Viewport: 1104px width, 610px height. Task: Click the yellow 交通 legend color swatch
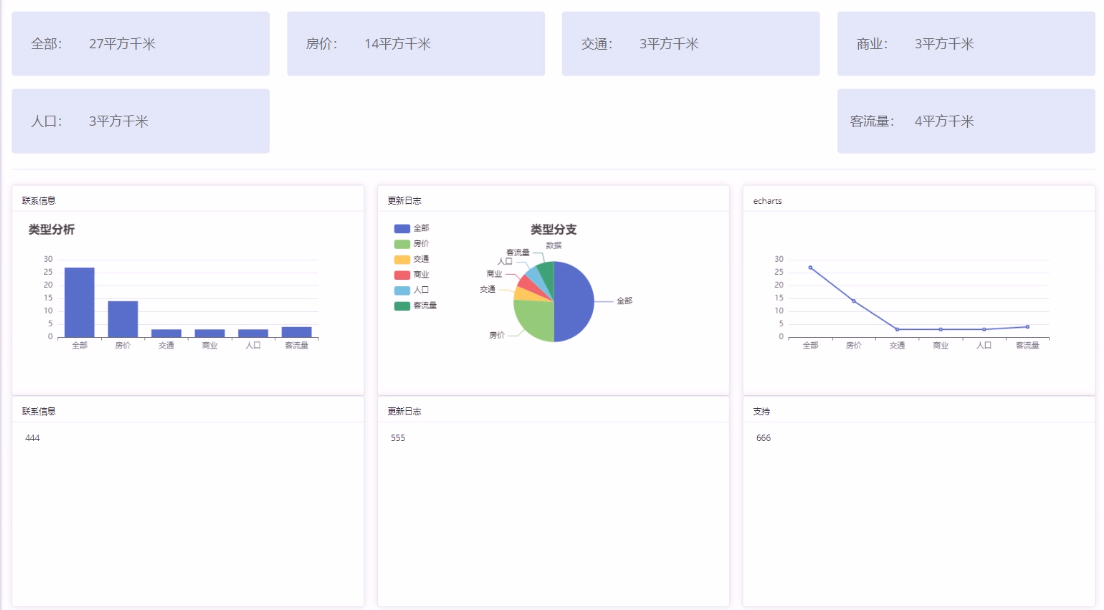(x=402, y=260)
